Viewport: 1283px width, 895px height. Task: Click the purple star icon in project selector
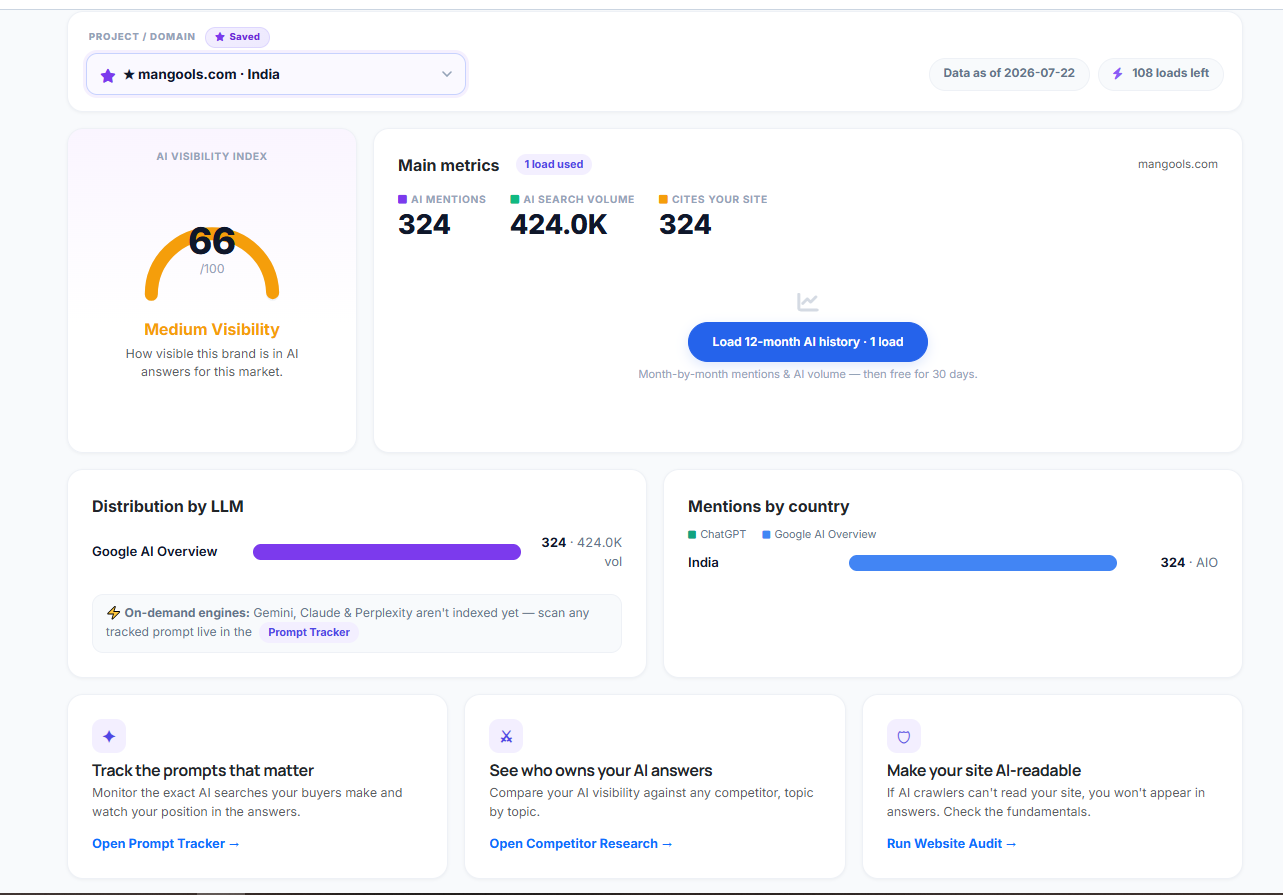pos(108,75)
